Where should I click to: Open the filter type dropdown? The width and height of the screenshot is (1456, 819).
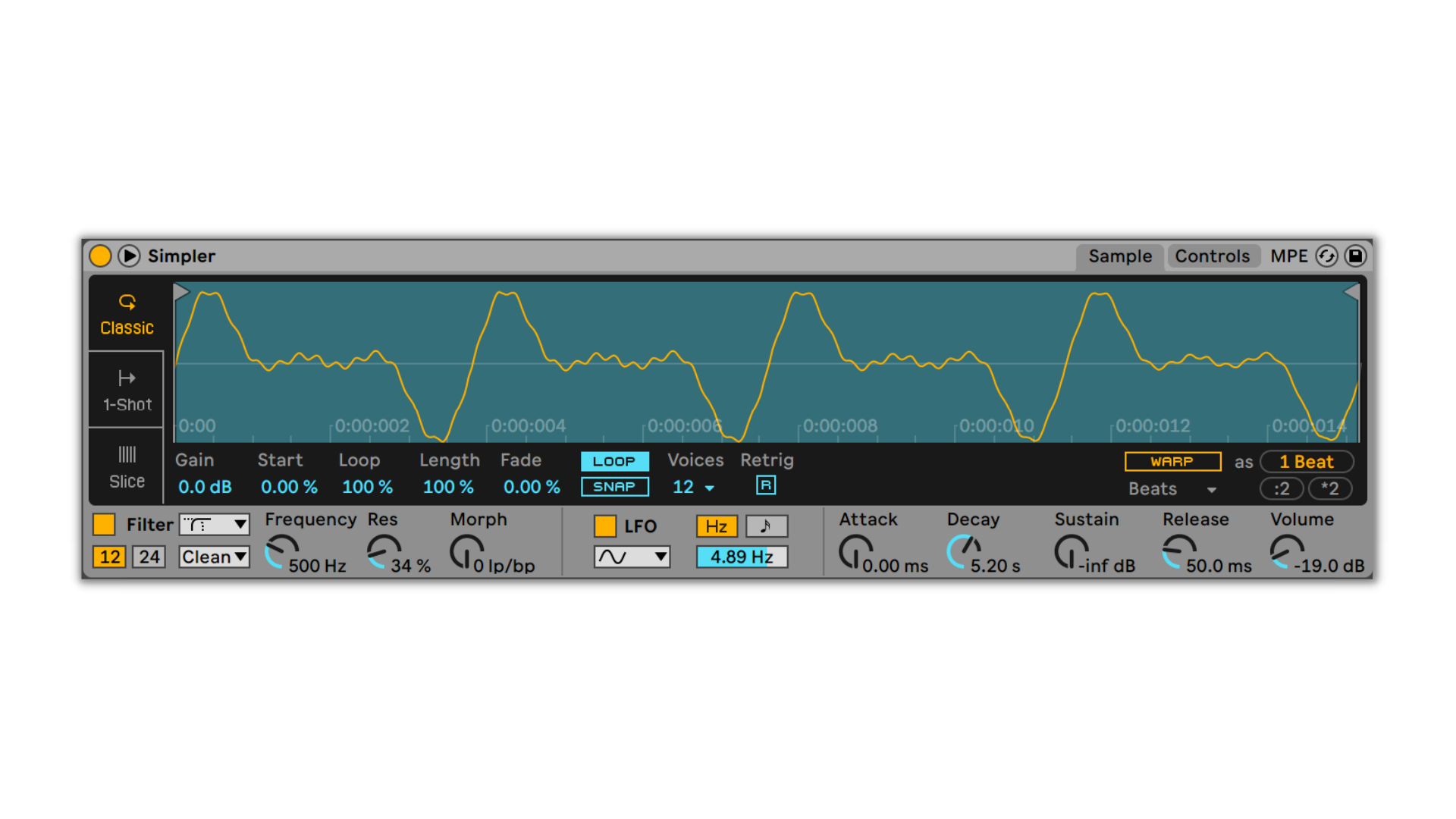[215, 525]
